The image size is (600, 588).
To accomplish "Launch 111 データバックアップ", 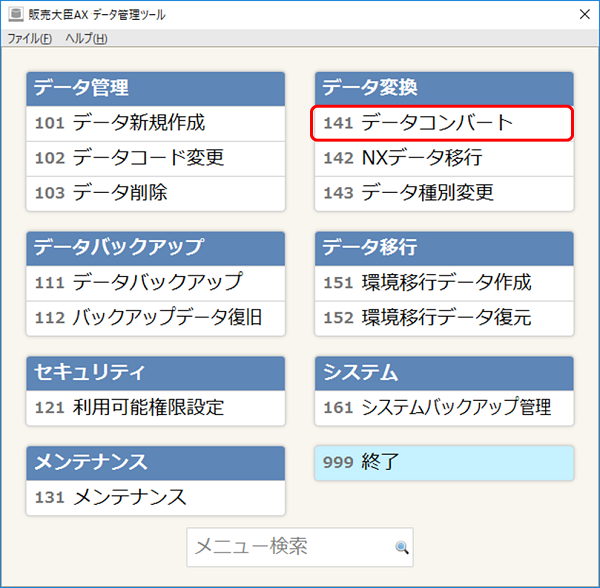I will click(155, 283).
